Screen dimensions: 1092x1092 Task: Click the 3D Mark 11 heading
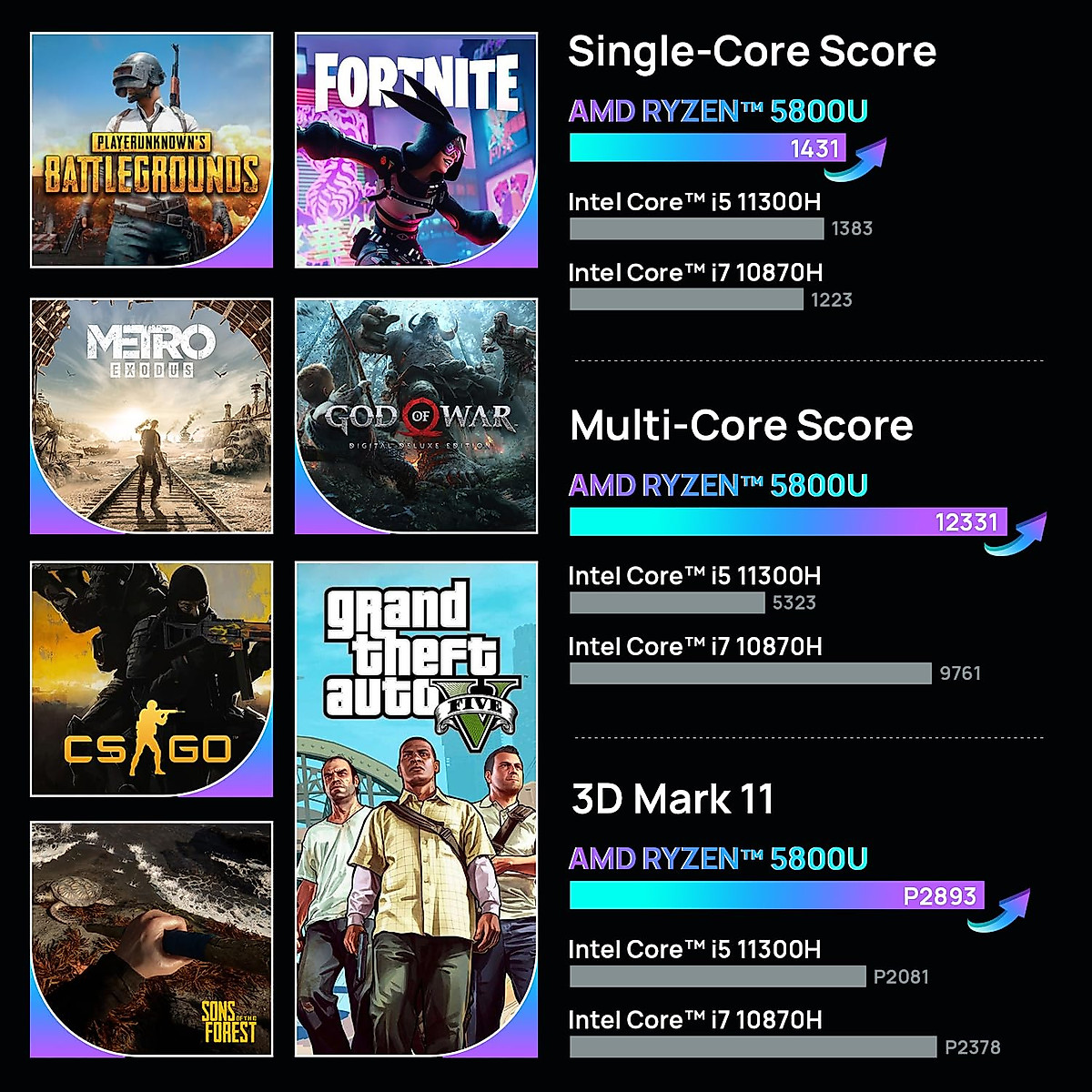672,799
